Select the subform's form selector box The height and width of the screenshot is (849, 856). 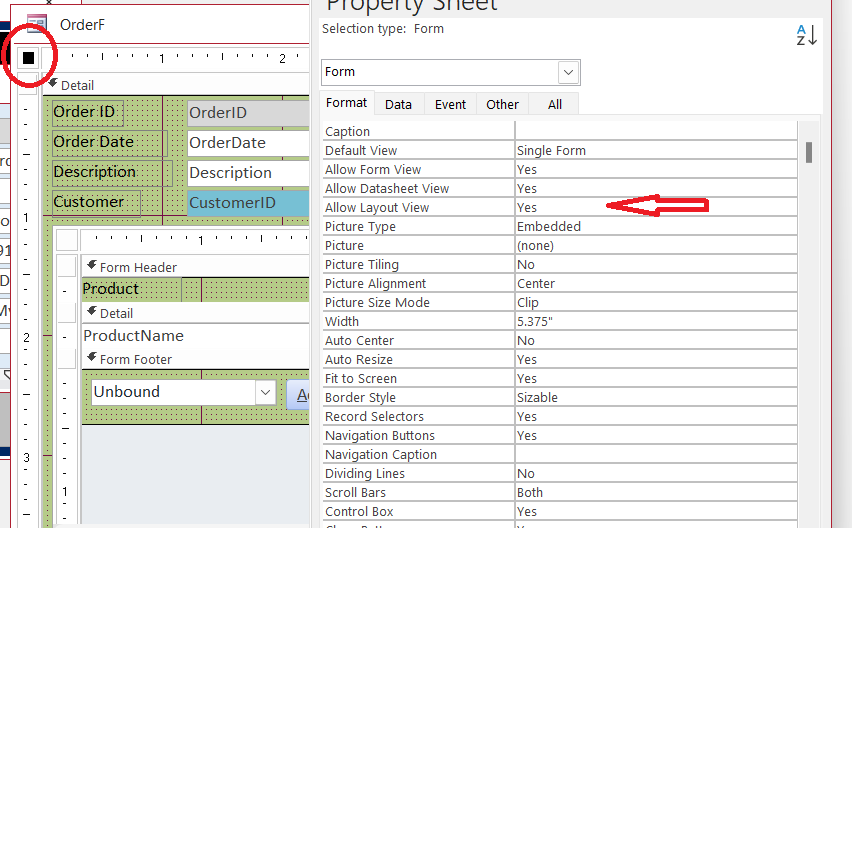pyautogui.click(x=66, y=239)
